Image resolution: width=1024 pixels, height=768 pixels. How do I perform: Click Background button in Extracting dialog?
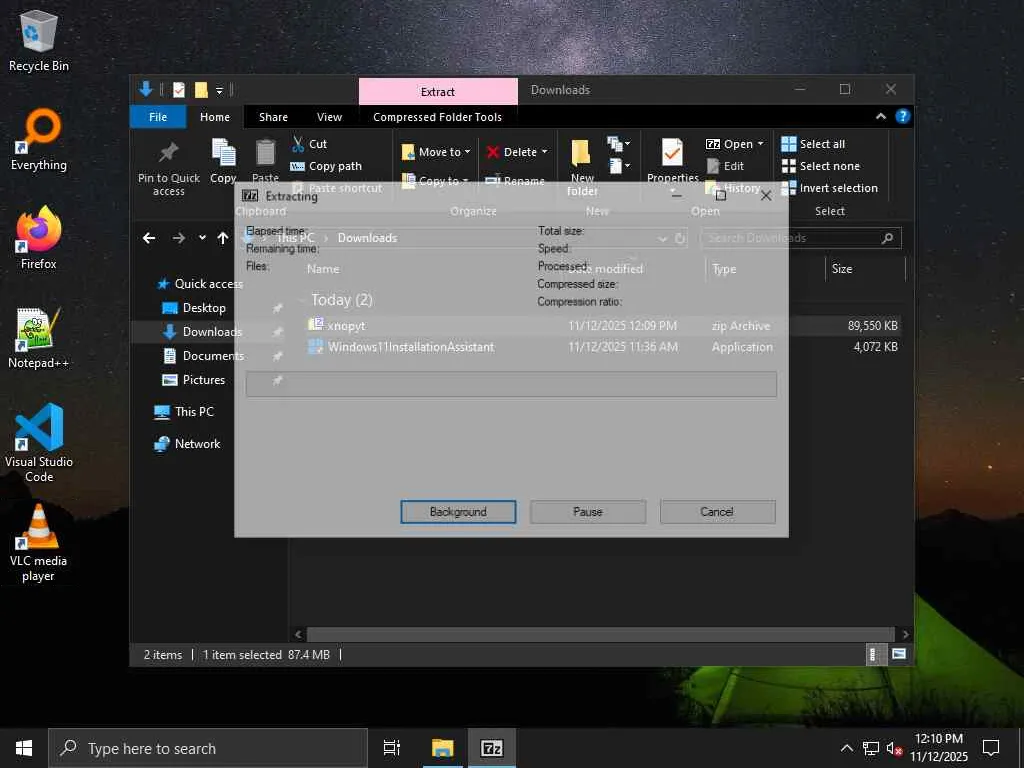458,512
